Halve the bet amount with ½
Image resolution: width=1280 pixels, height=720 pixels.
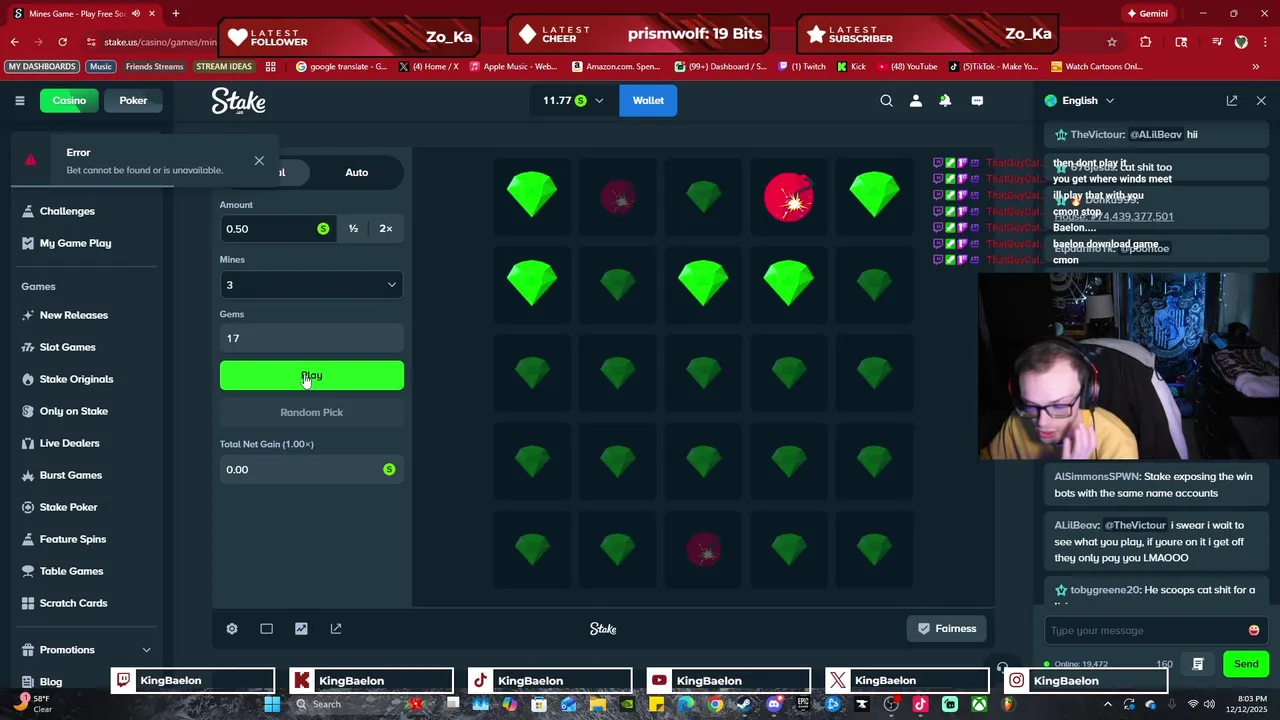pyautogui.click(x=353, y=229)
